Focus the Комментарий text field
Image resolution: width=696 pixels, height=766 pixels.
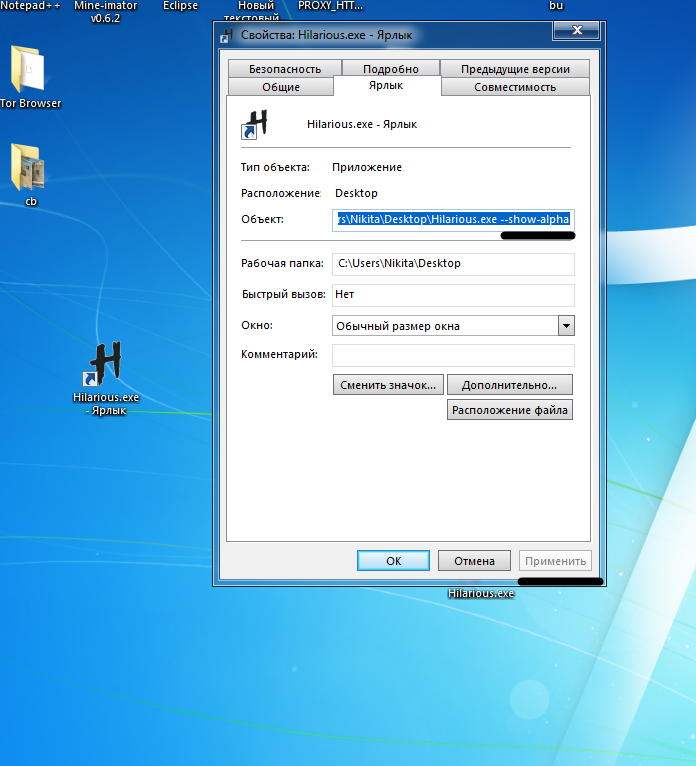[x=453, y=355]
